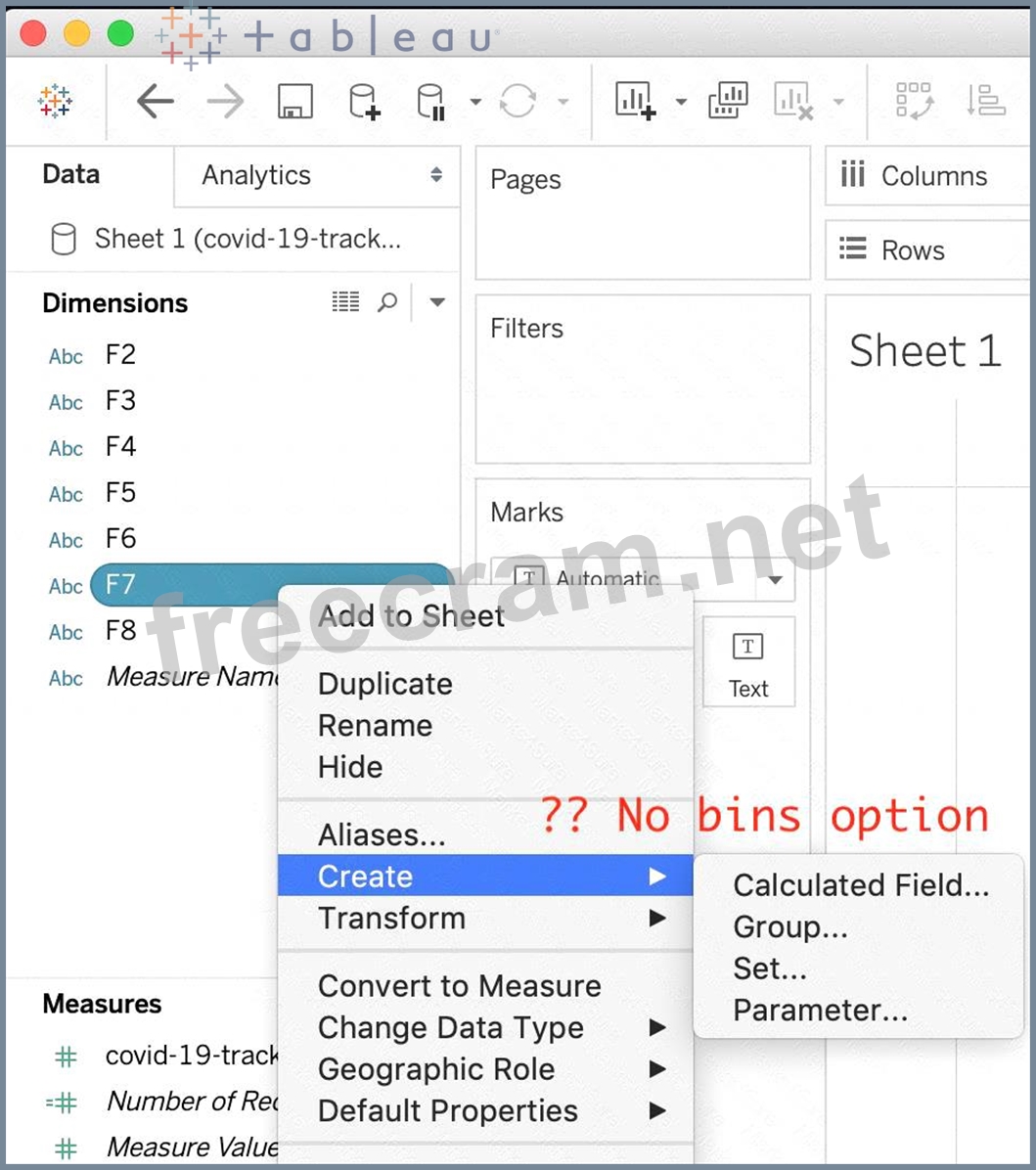
Task: Click Convert to Measure menu item
Action: coord(459,986)
